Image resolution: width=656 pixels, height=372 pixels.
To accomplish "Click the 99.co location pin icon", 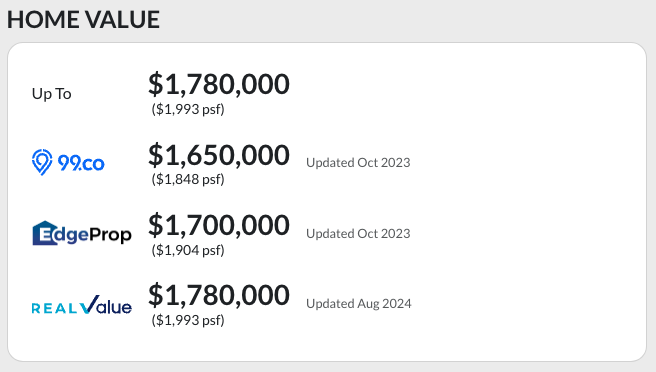I will pos(42,162).
